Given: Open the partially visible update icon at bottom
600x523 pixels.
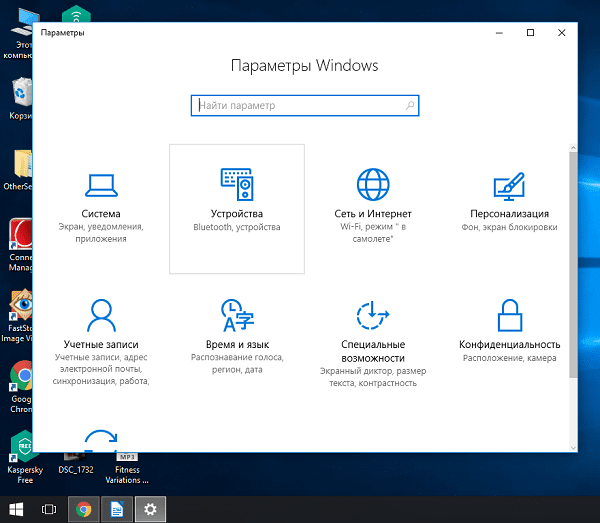Looking at the screenshot, I should pyautogui.click(x=101, y=440).
